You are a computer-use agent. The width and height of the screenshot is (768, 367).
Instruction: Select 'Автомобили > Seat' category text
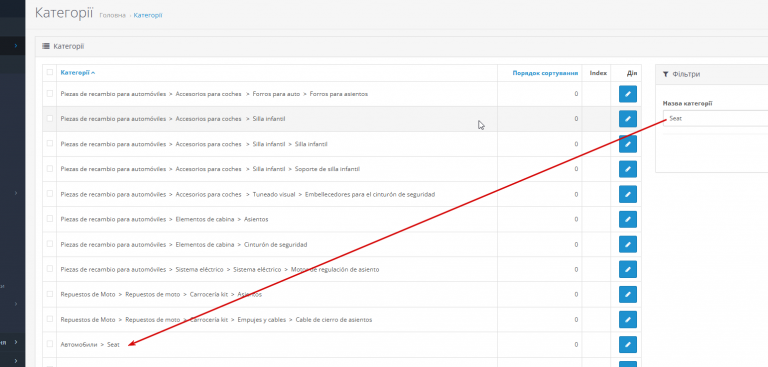[x=90, y=345]
